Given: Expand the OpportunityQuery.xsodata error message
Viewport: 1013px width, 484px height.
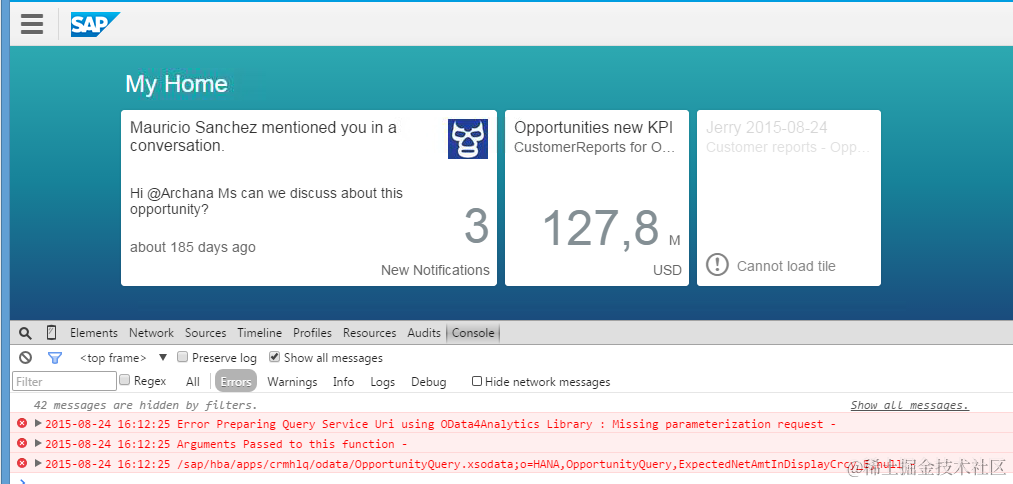Looking at the screenshot, I should (38, 463).
